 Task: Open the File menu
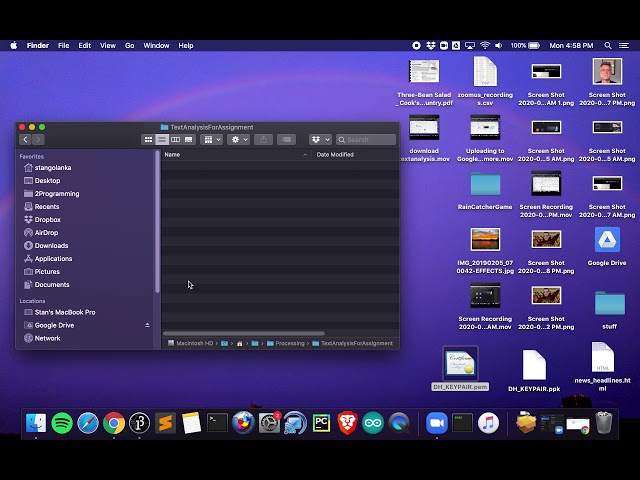coord(63,46)
